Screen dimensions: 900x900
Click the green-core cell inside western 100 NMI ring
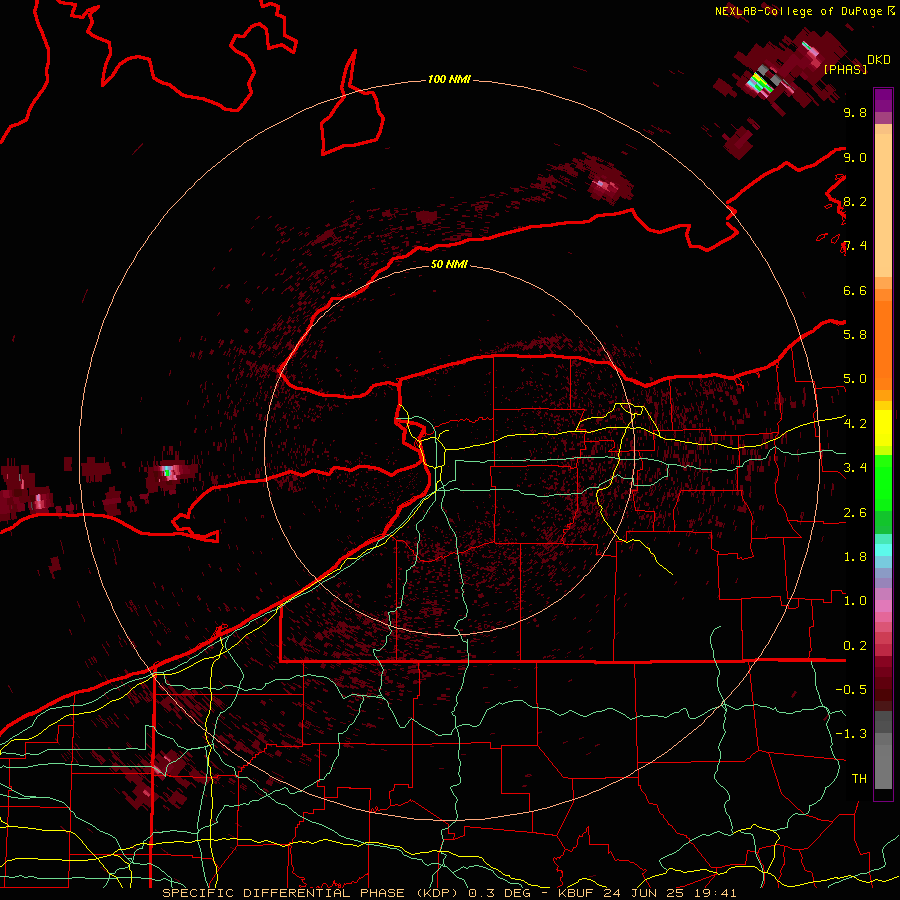(169, 472)
